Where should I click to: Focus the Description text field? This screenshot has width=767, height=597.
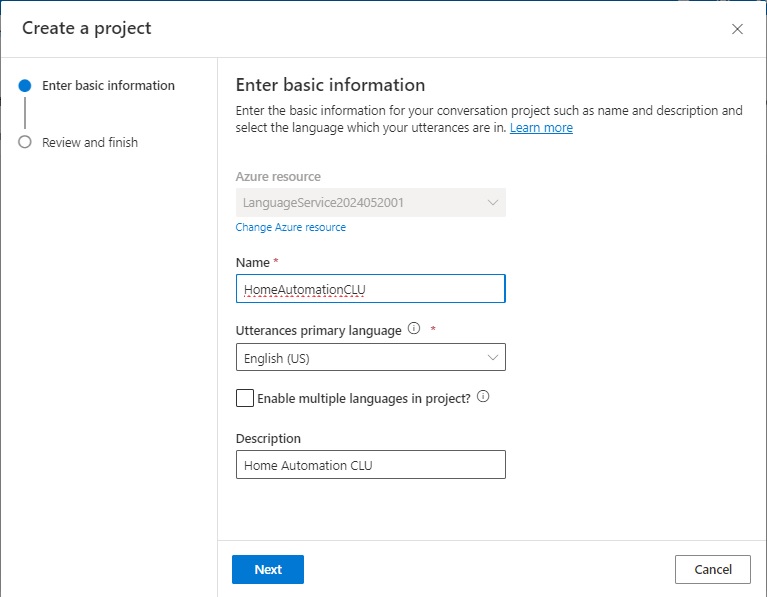(x=370, y=465)
